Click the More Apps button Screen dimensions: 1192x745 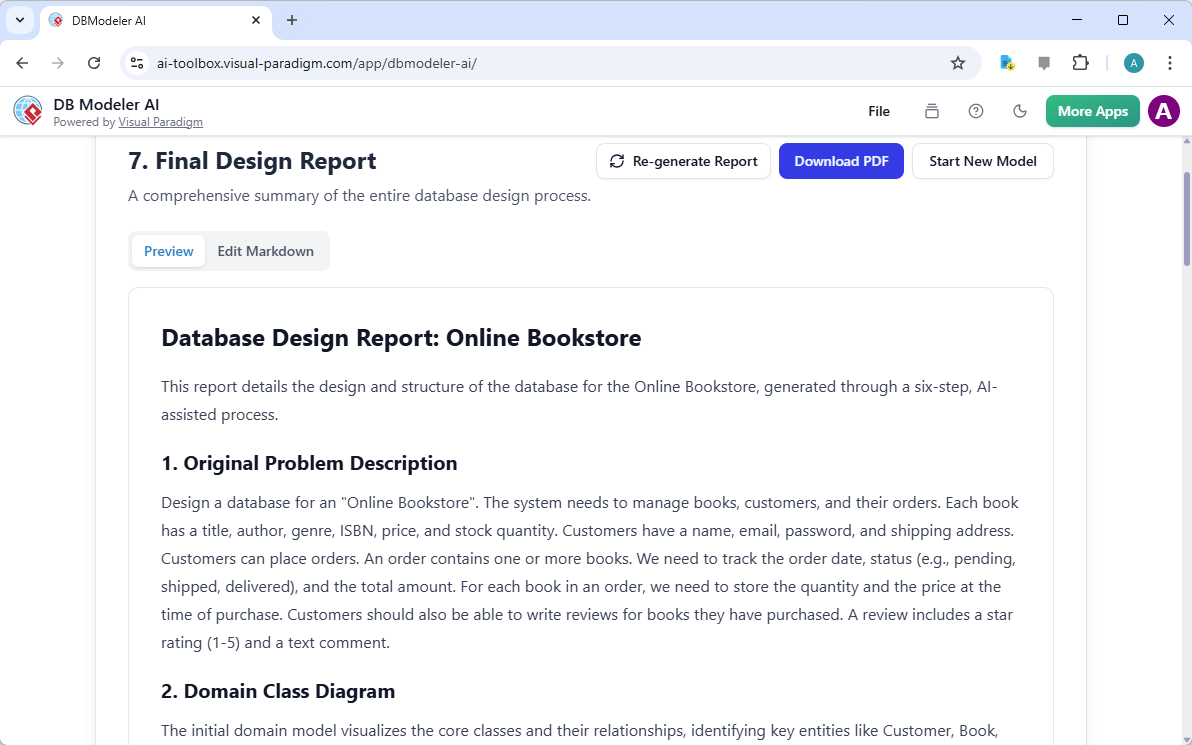click(1092, 111)
